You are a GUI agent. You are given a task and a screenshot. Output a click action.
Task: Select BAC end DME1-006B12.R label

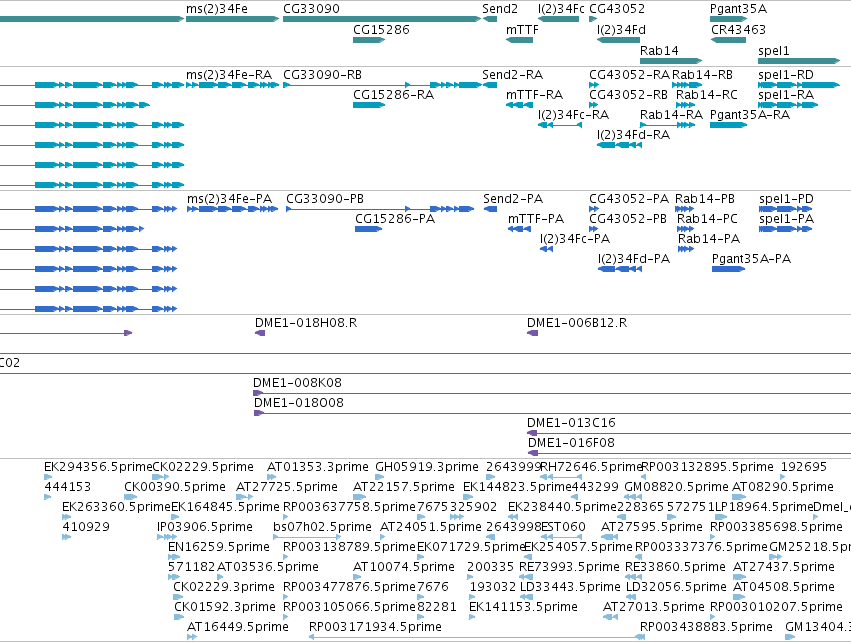[x=577, y=323]
